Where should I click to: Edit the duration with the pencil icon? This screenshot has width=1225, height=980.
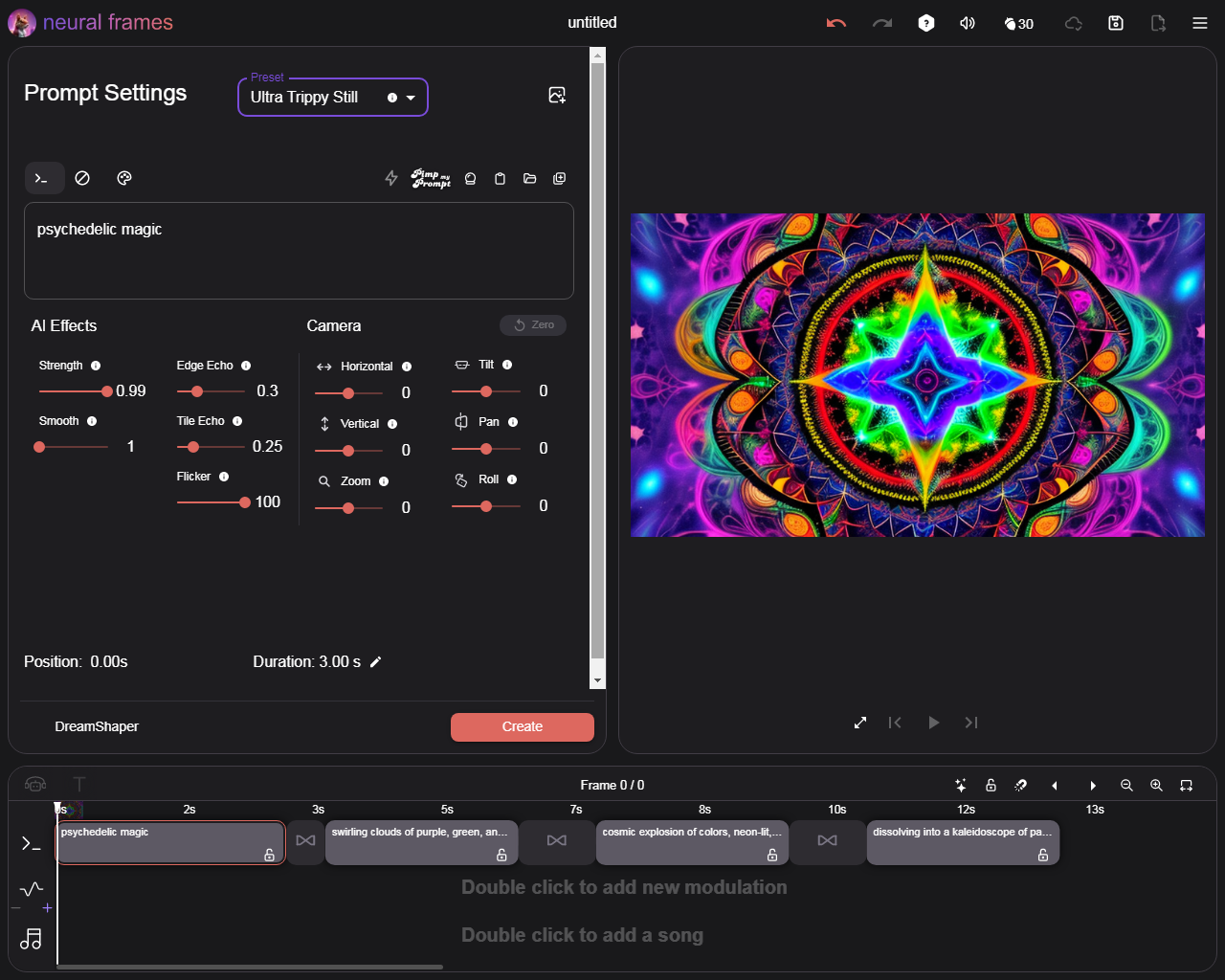(376, 662)
